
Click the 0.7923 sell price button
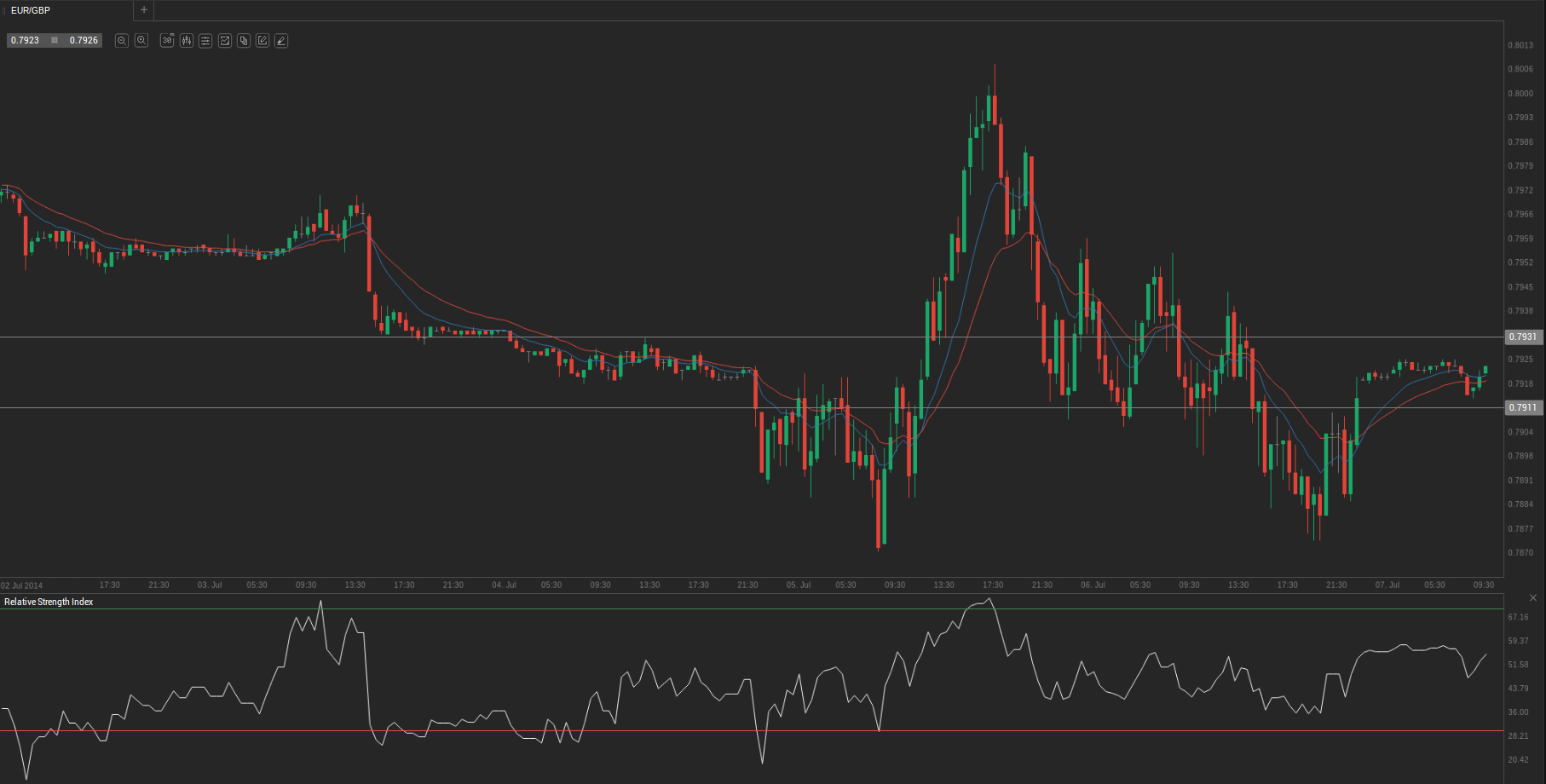pyautogui.click(x=26, y=40)
